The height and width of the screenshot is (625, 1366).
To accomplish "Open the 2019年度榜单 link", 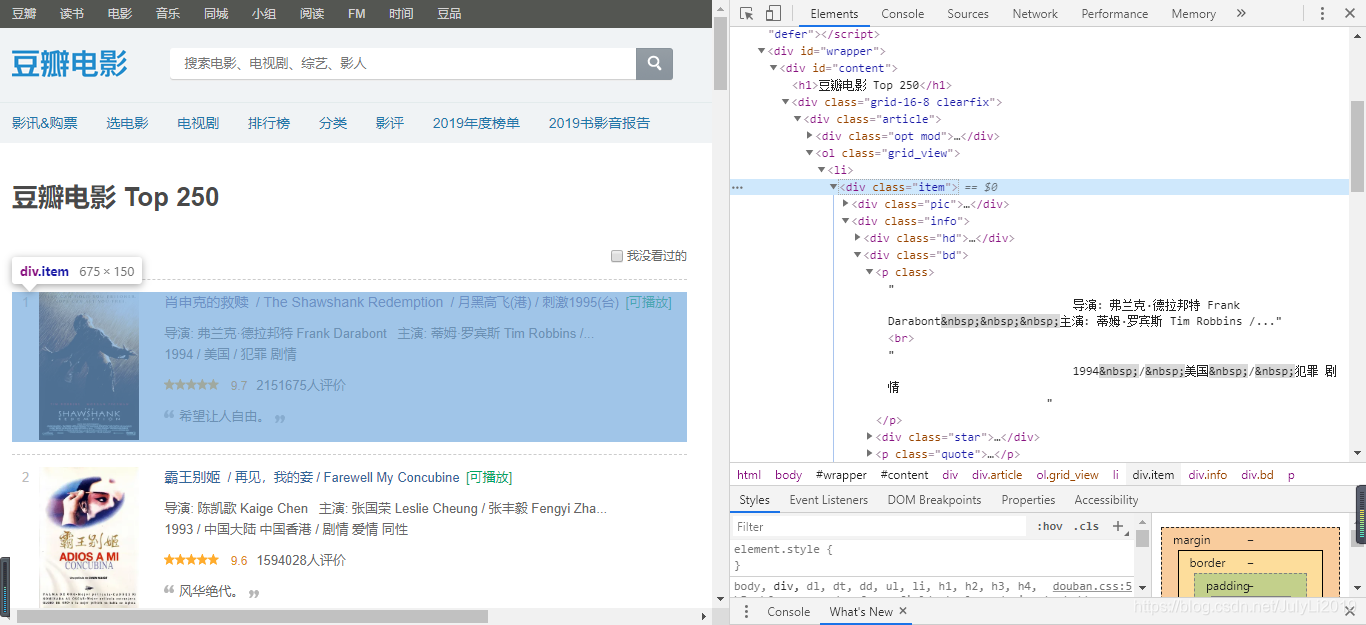I will [x=476, y=123].
